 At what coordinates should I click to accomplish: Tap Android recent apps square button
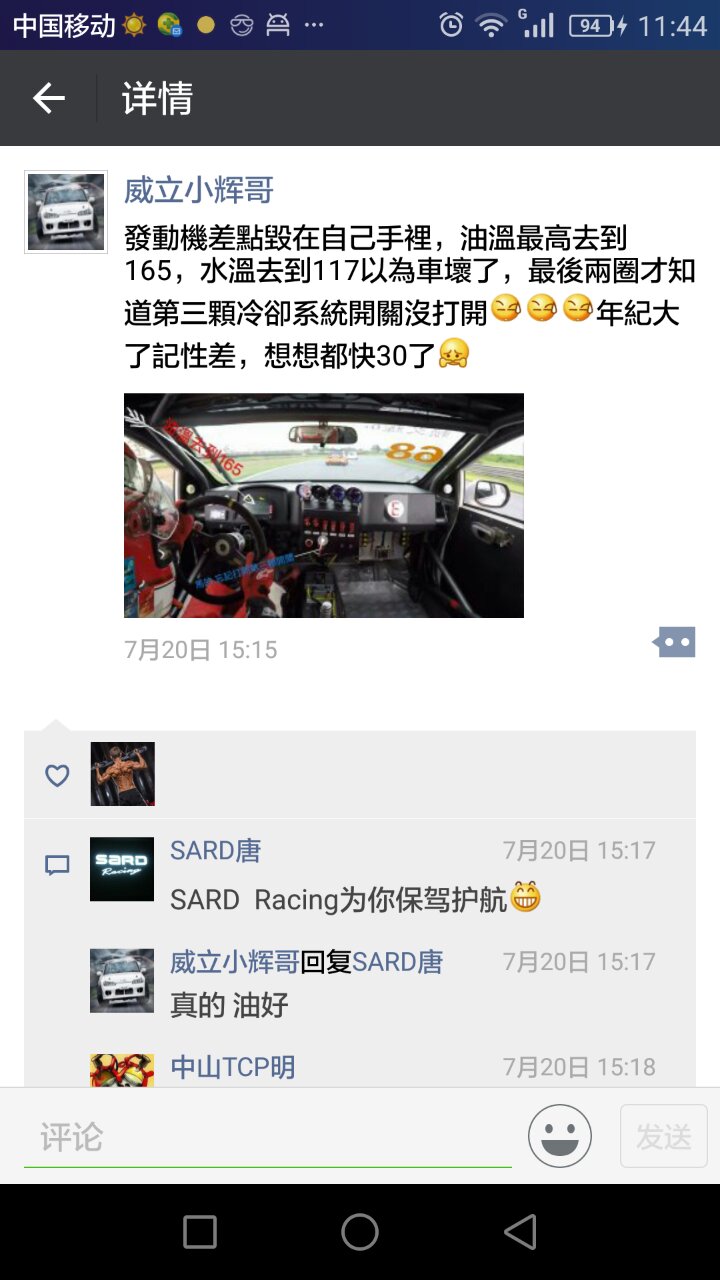pos(200,1232)
